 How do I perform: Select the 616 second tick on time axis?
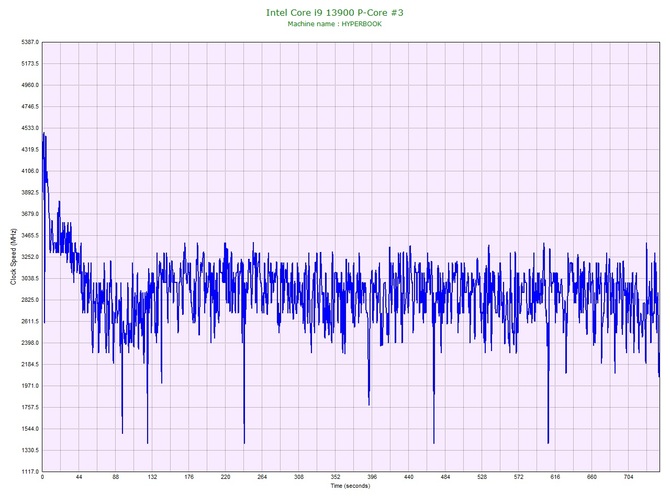pos(555,478)
